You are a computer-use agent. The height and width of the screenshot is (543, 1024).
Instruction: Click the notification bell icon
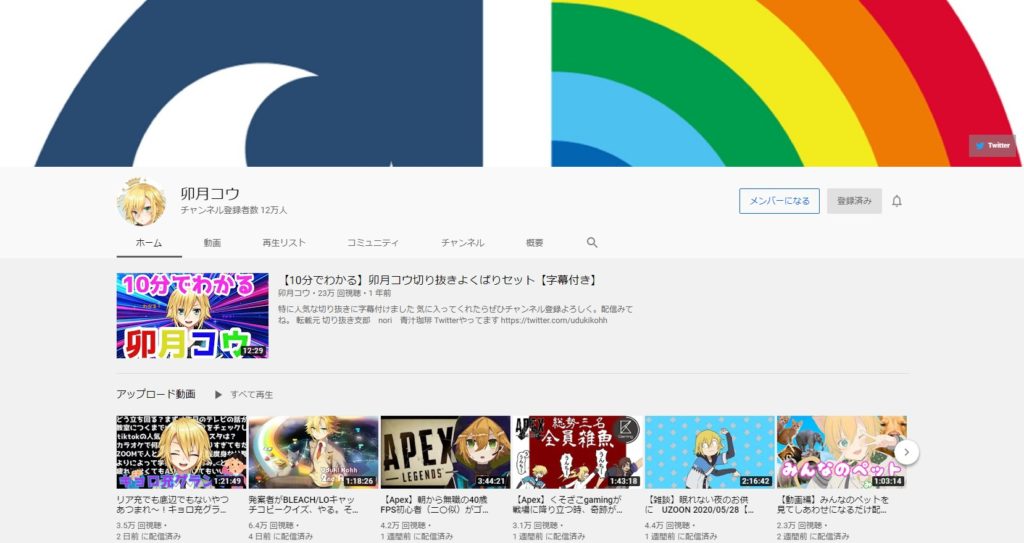tap(897, 201)
